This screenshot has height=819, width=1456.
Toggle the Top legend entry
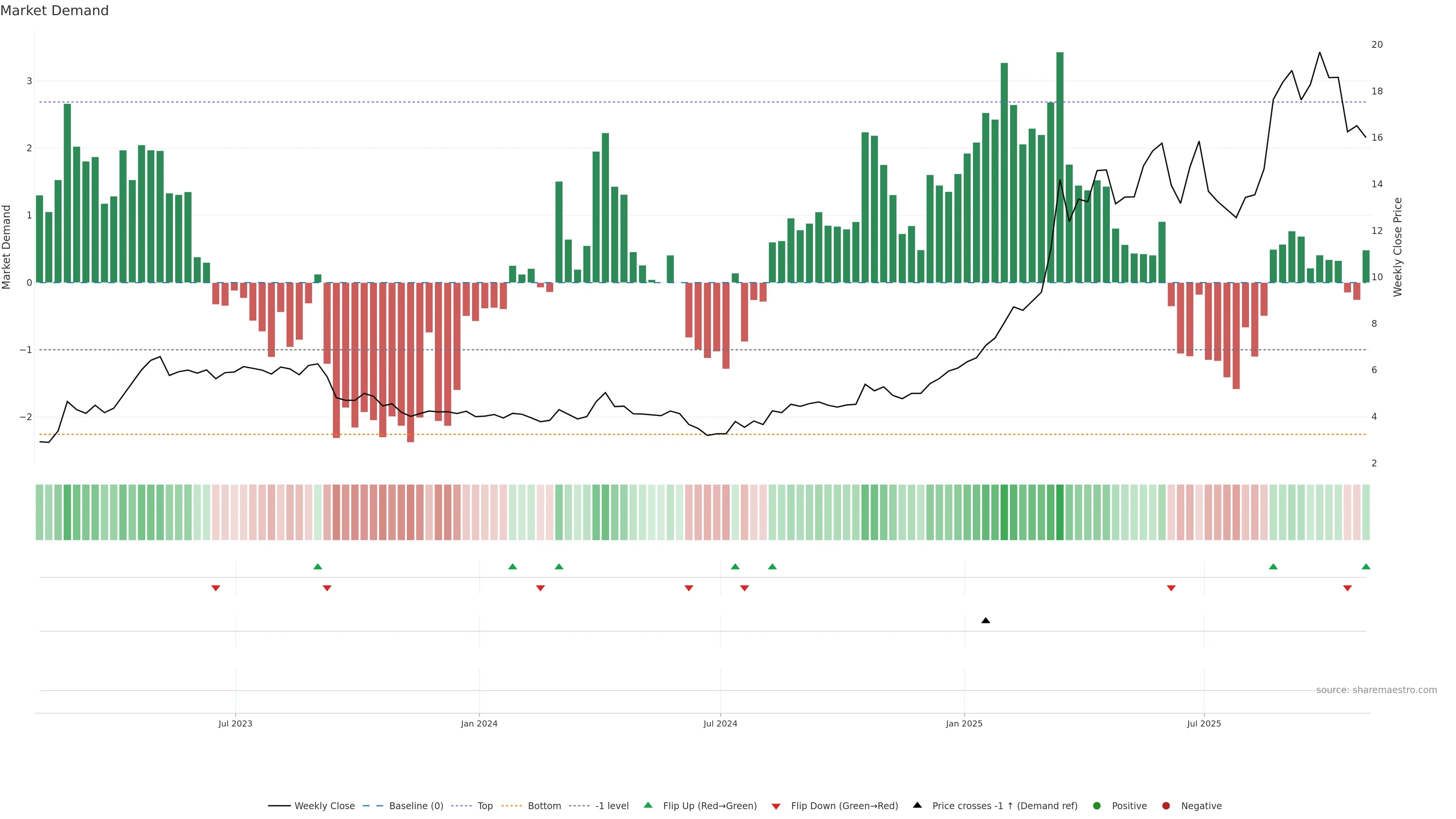pyautogui.click(x=485, y=805)
